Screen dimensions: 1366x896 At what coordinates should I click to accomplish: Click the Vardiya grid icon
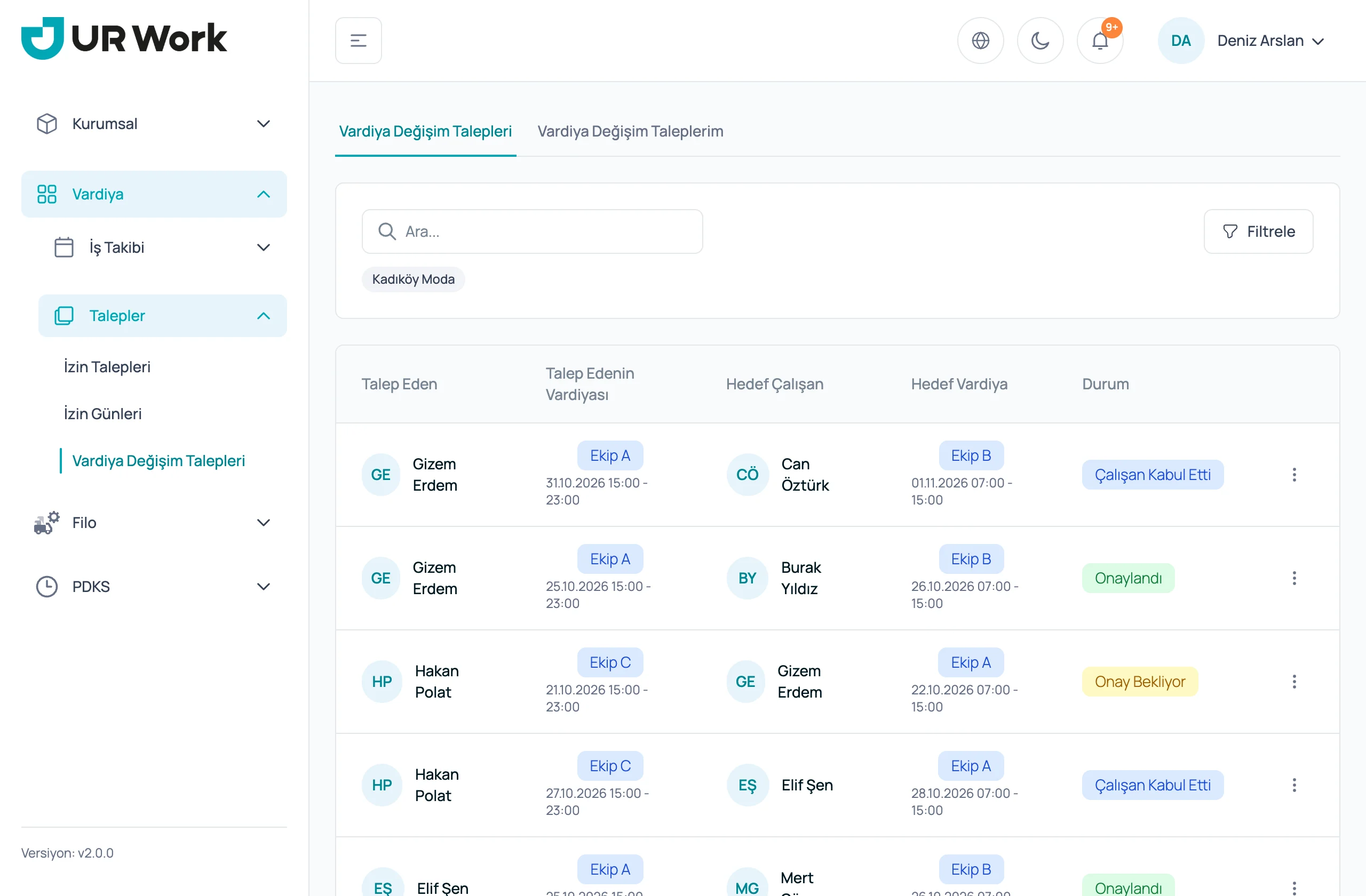46,194
